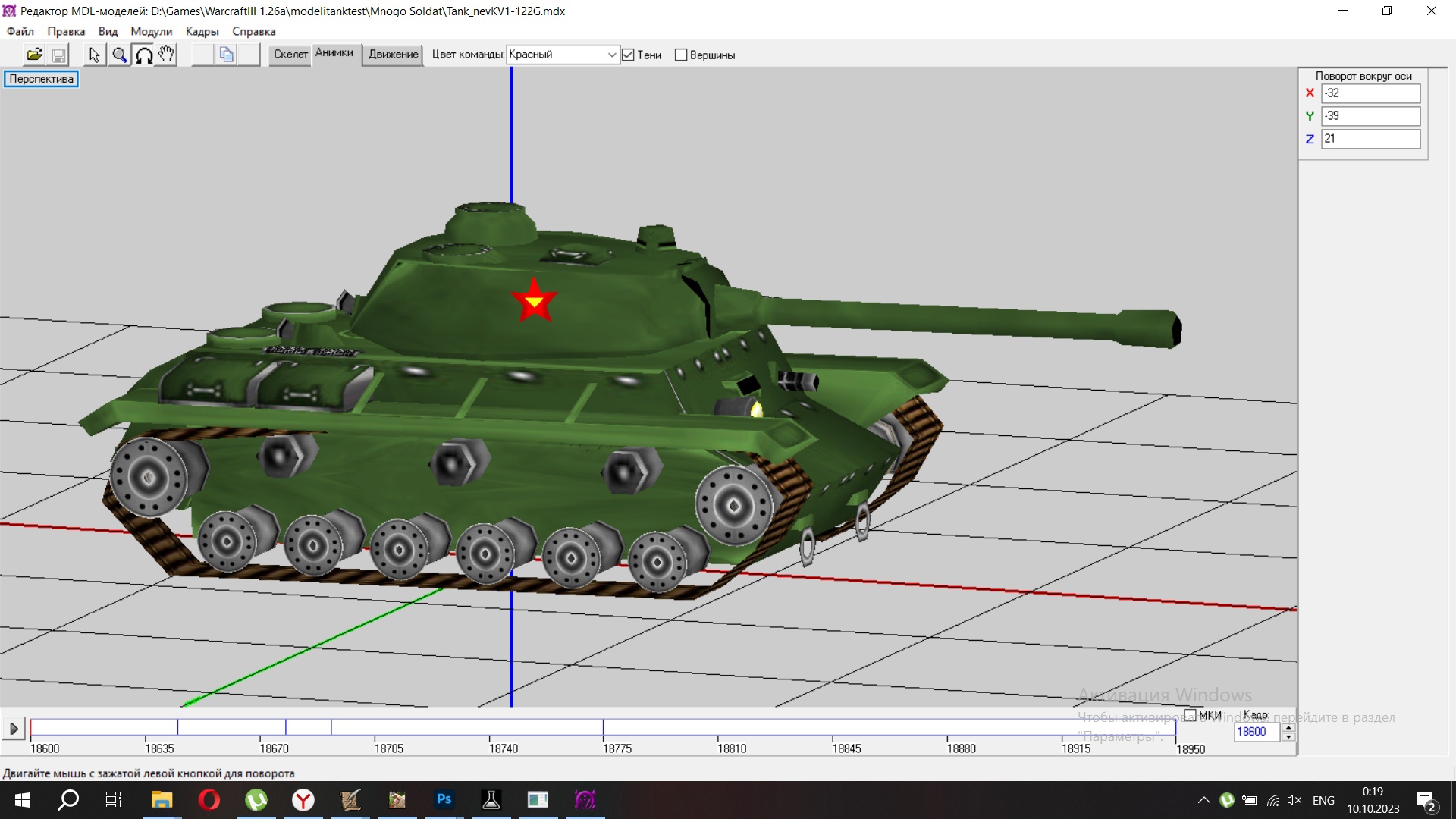Viewport: 1456px width, 819px height.
Task: Open the Модули menu
Action: [x=151, y=31]
